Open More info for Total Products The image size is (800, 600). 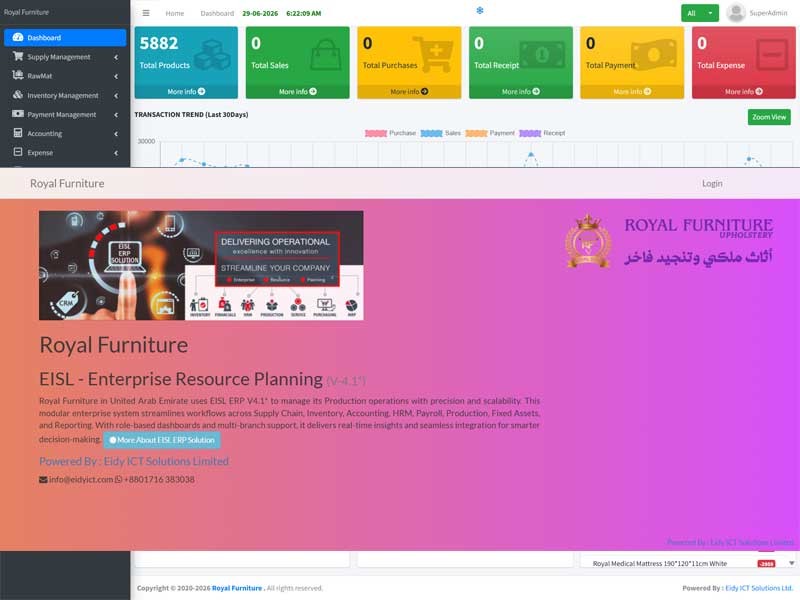186,92
